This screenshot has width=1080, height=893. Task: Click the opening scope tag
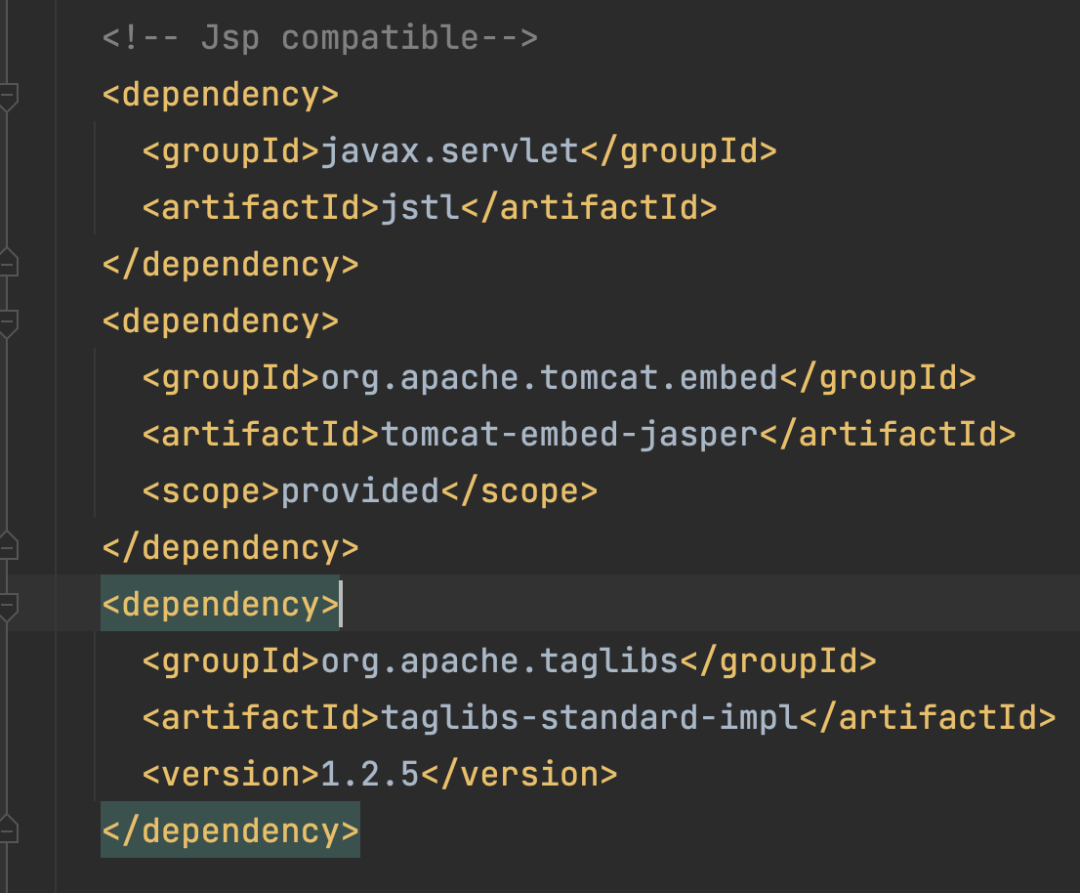click(x=211, y=491)
